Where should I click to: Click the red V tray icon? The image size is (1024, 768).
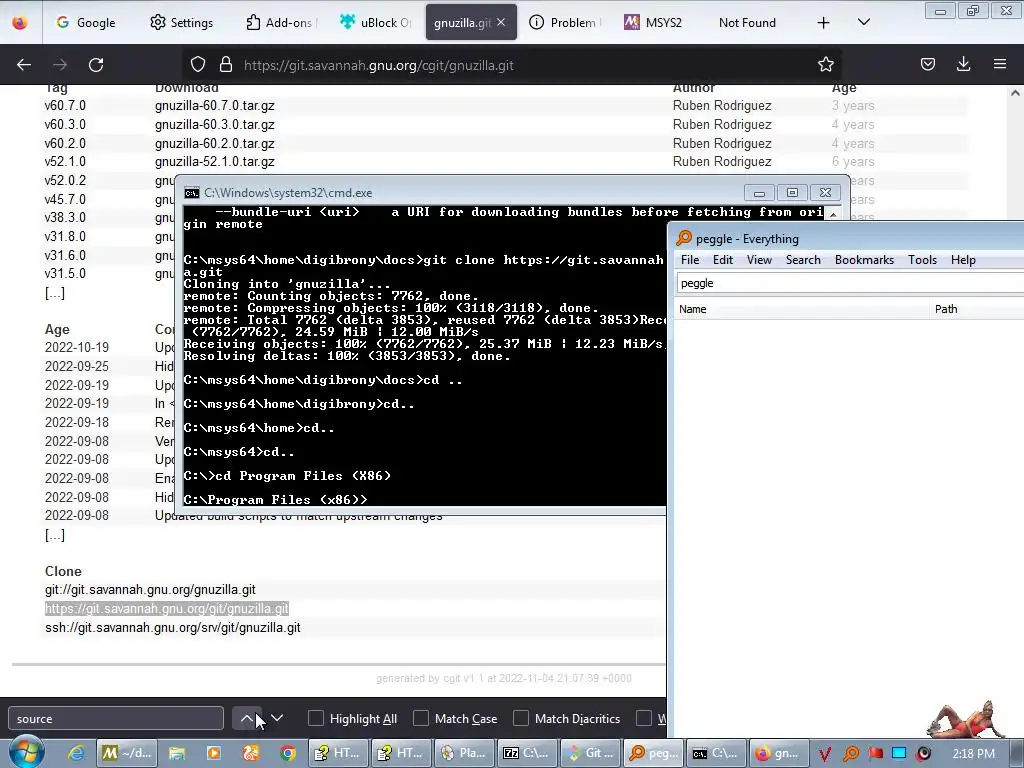pyautogui.click(x=825, y=754)
